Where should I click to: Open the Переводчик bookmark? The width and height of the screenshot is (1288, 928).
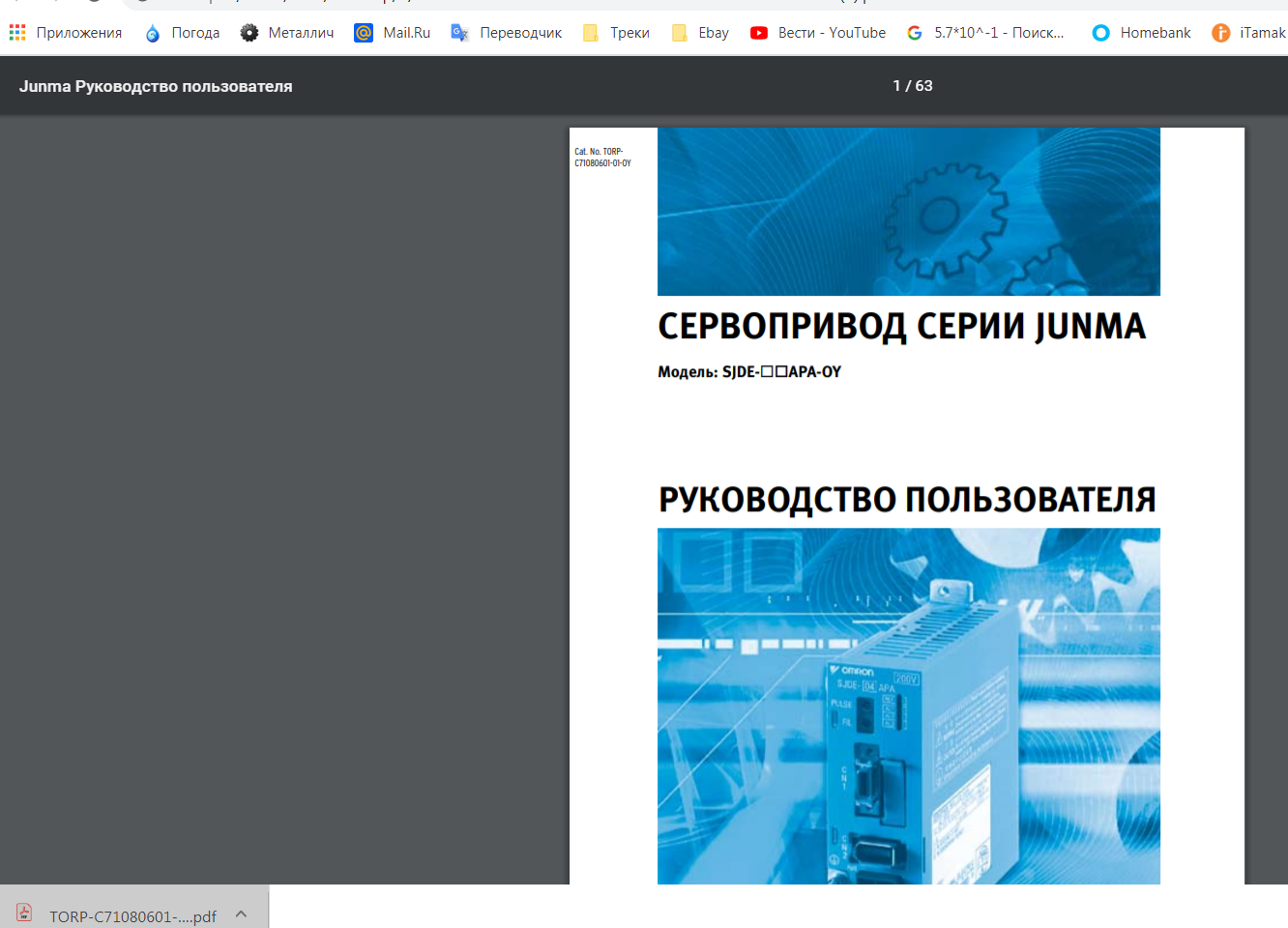pyautogui.click(x=520, y=33)
